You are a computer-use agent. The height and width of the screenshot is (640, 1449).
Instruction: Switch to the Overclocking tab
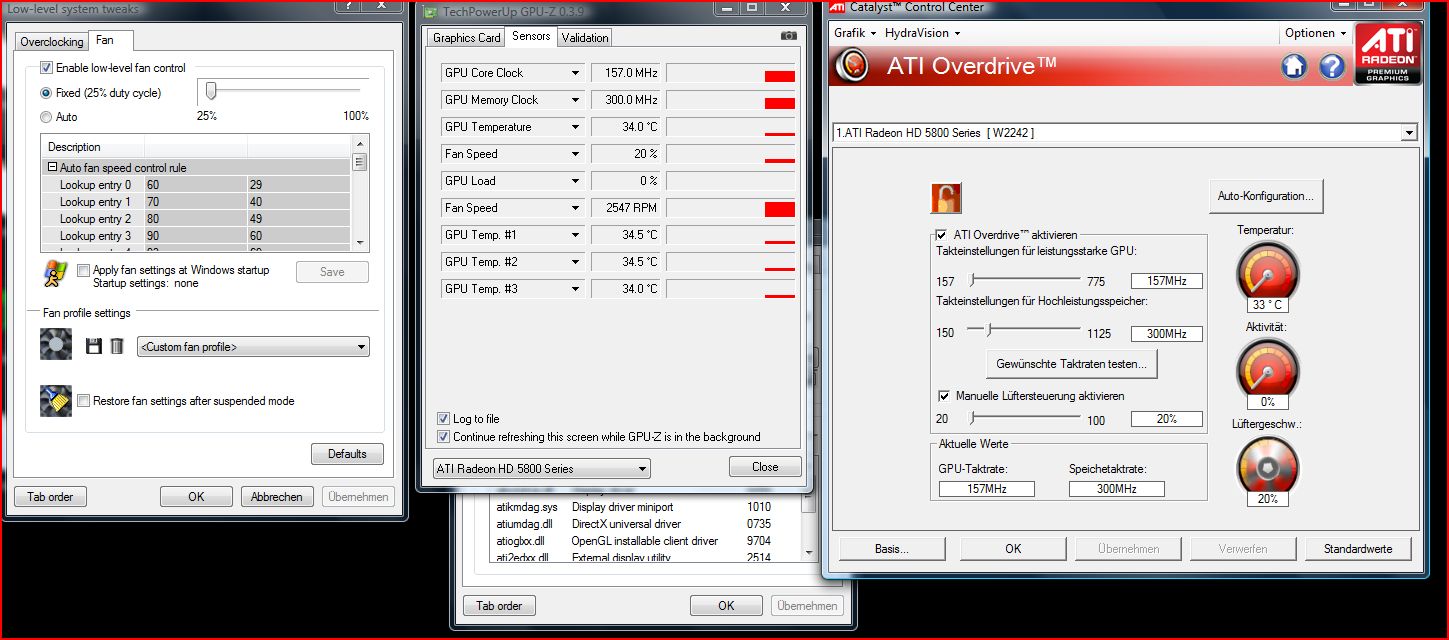point(52,42)
